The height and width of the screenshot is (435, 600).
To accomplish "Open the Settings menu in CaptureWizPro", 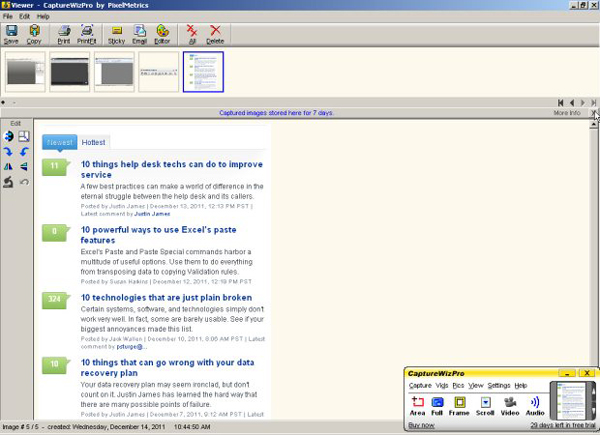I will (x=498, y=385).
